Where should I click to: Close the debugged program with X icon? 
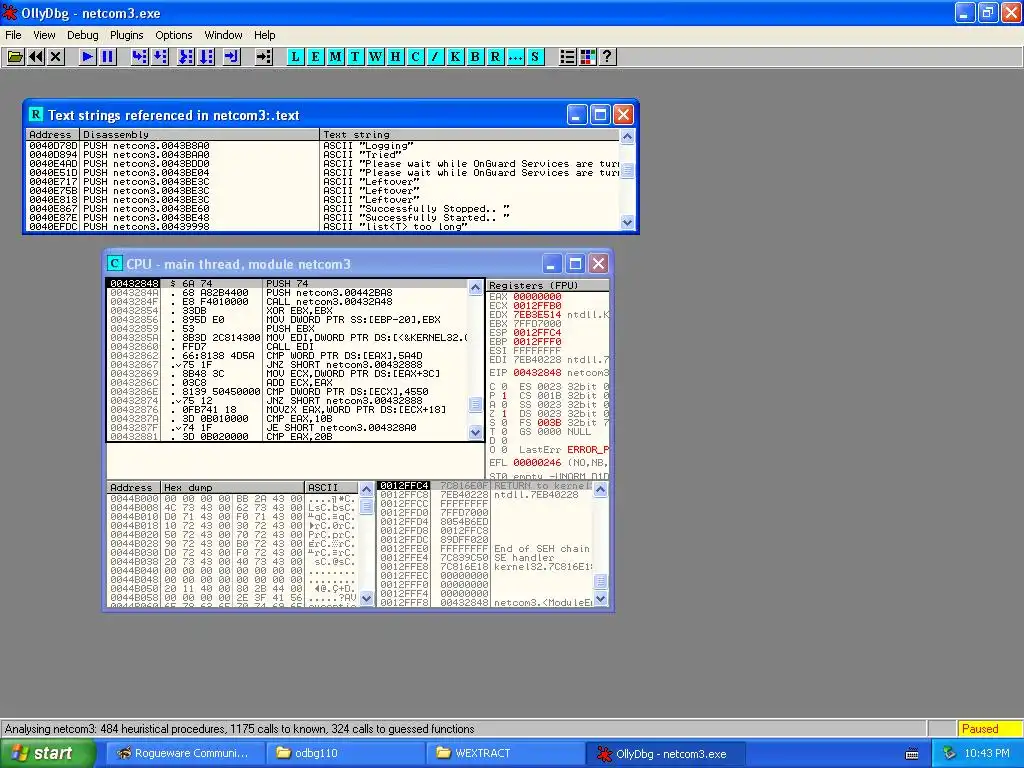click(x=56, y=57)
